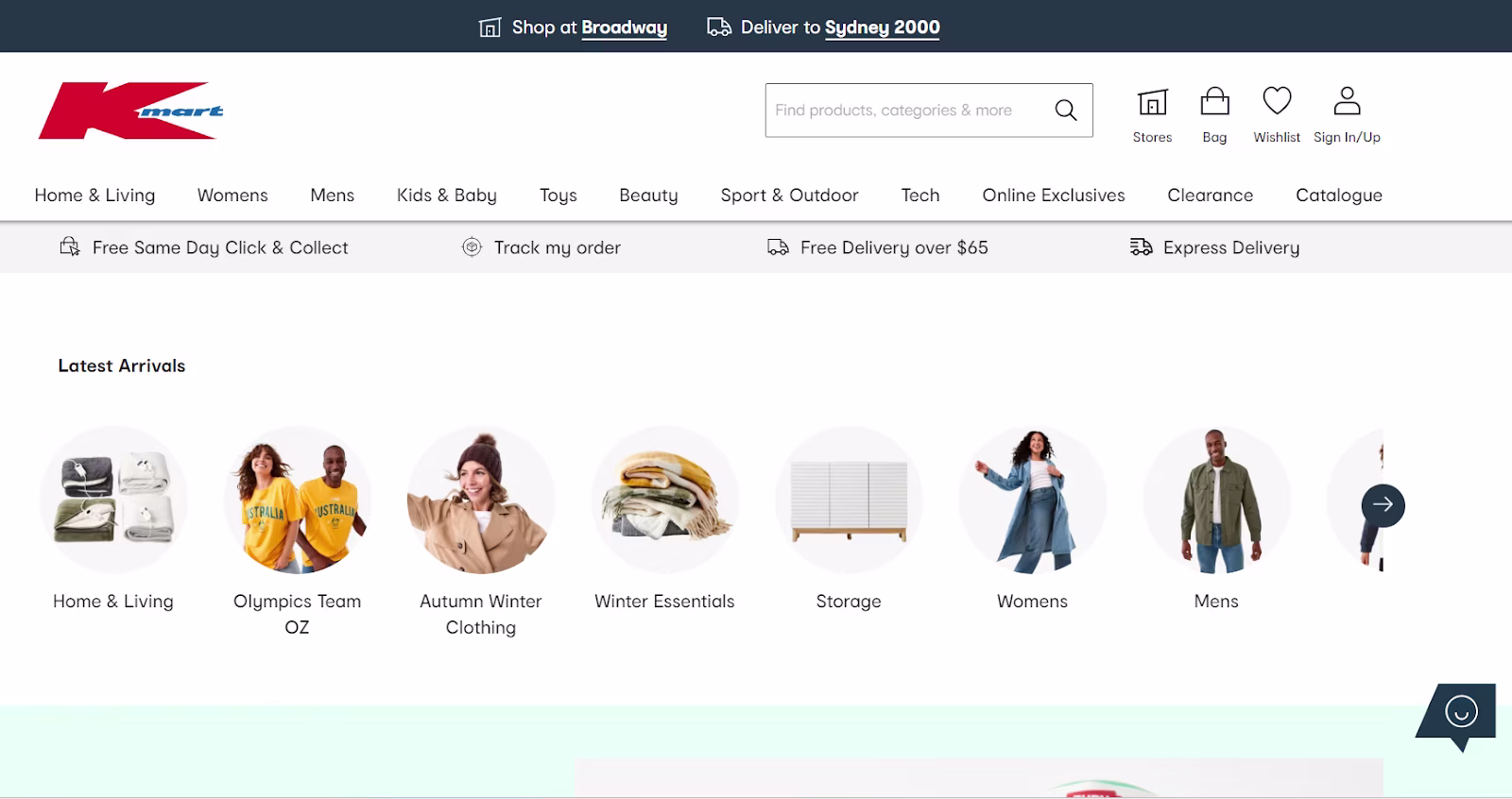
Task: Change store via the Broadway link
Action: (x=624, y=27)
